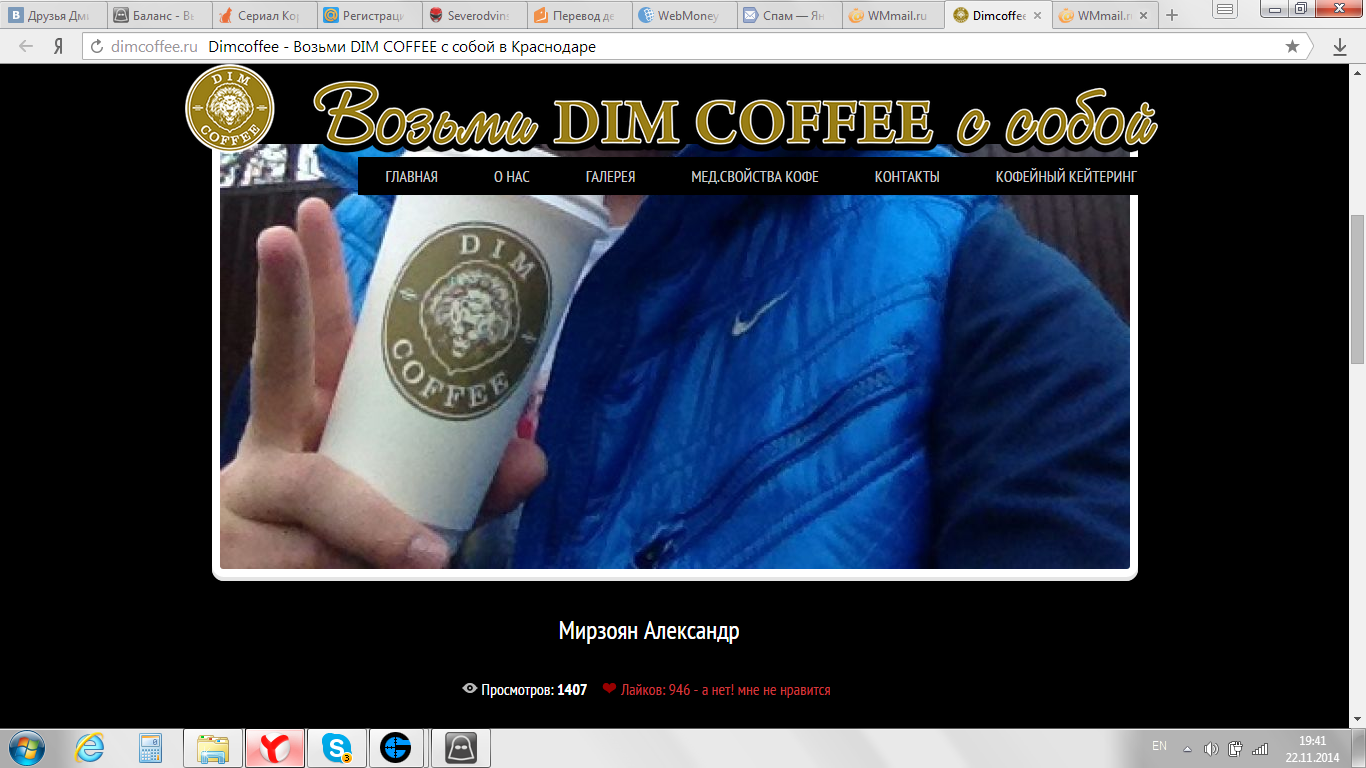Click the volume speaker tray icon
1366x768 pixels.
click(x=1211, y=748)
